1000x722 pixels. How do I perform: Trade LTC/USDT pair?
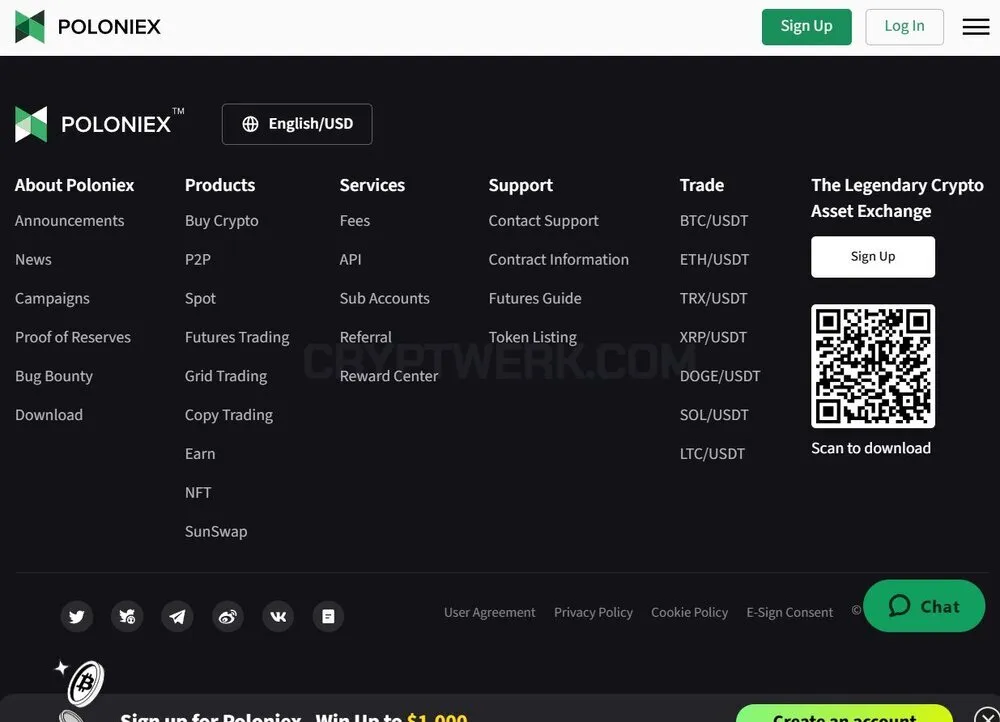[712, 454]
